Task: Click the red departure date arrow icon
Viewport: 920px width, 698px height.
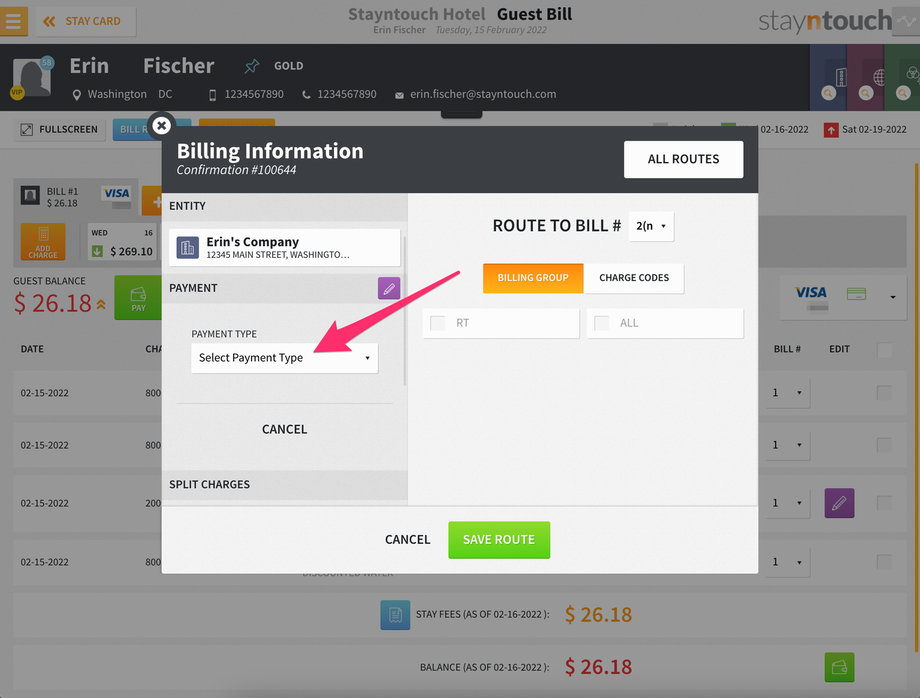Action: (x=831, y=130)
